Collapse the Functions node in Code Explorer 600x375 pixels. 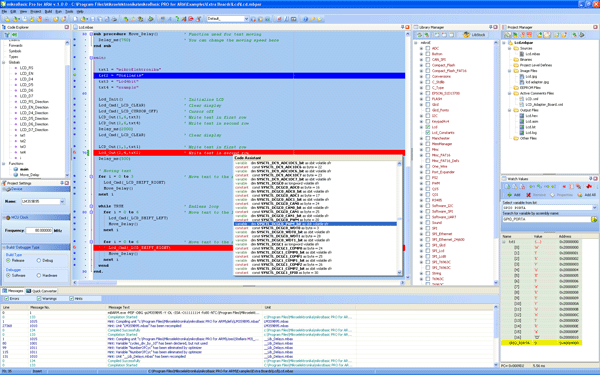click(x=4, y=163)
